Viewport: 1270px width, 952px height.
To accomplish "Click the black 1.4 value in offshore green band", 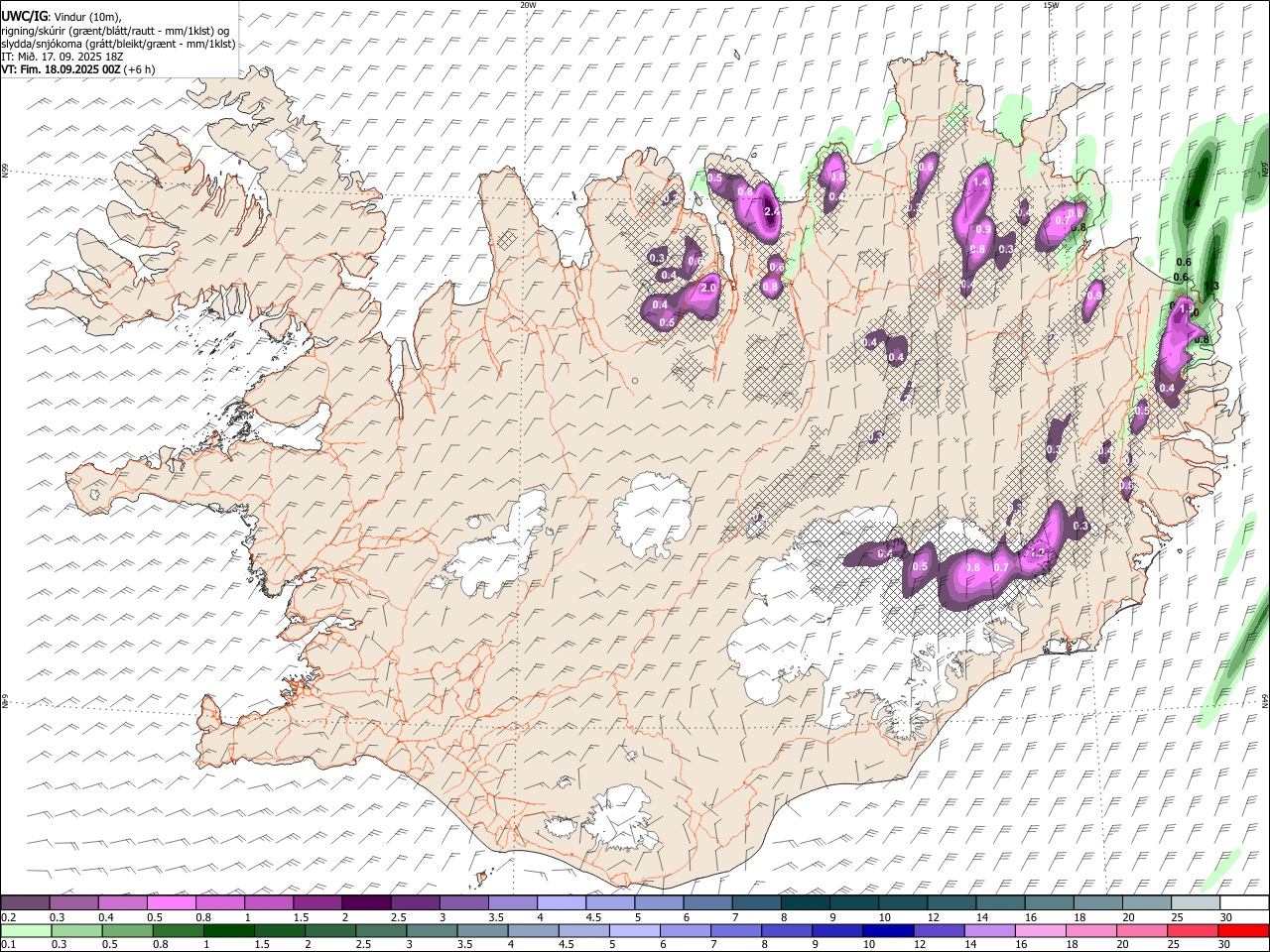I will click(1193, 203).
